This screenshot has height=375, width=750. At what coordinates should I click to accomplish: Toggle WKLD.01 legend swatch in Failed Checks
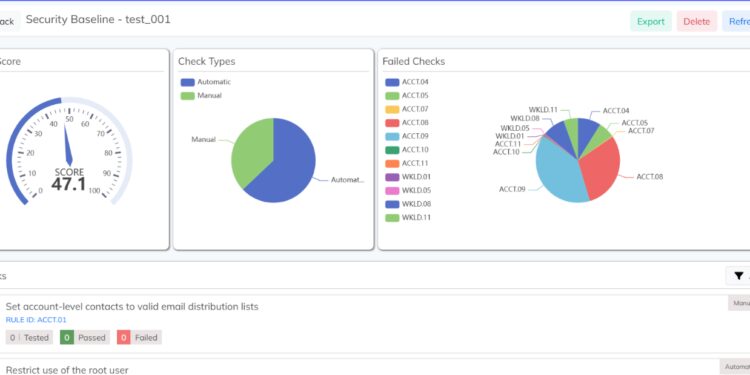coord(392,177)
